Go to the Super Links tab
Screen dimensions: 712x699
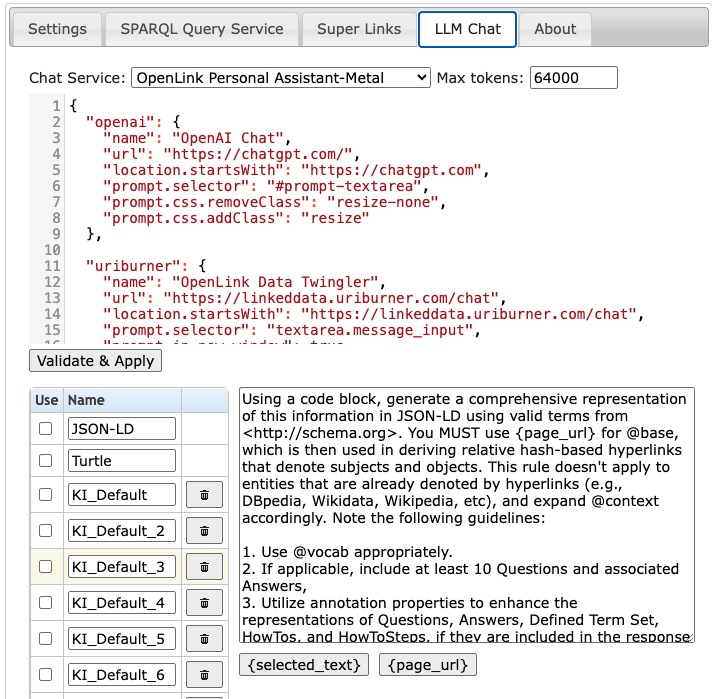click(359, 29)
